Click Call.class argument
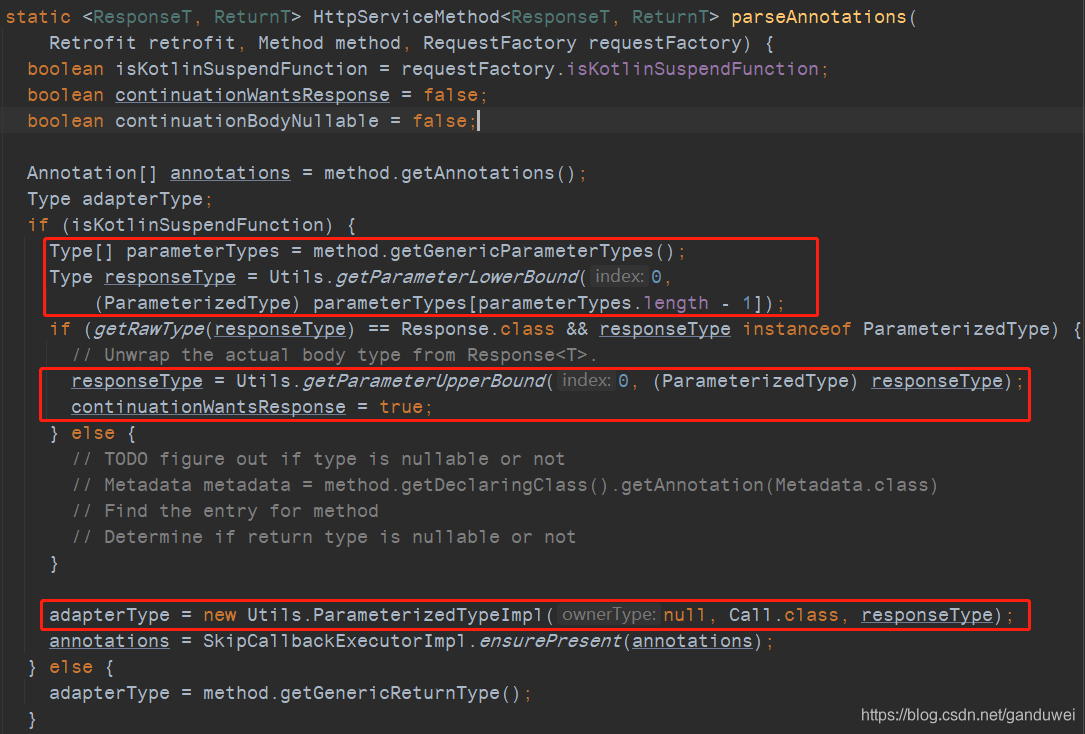Screen dimensions: 1085x734 [x=783, y=615]
